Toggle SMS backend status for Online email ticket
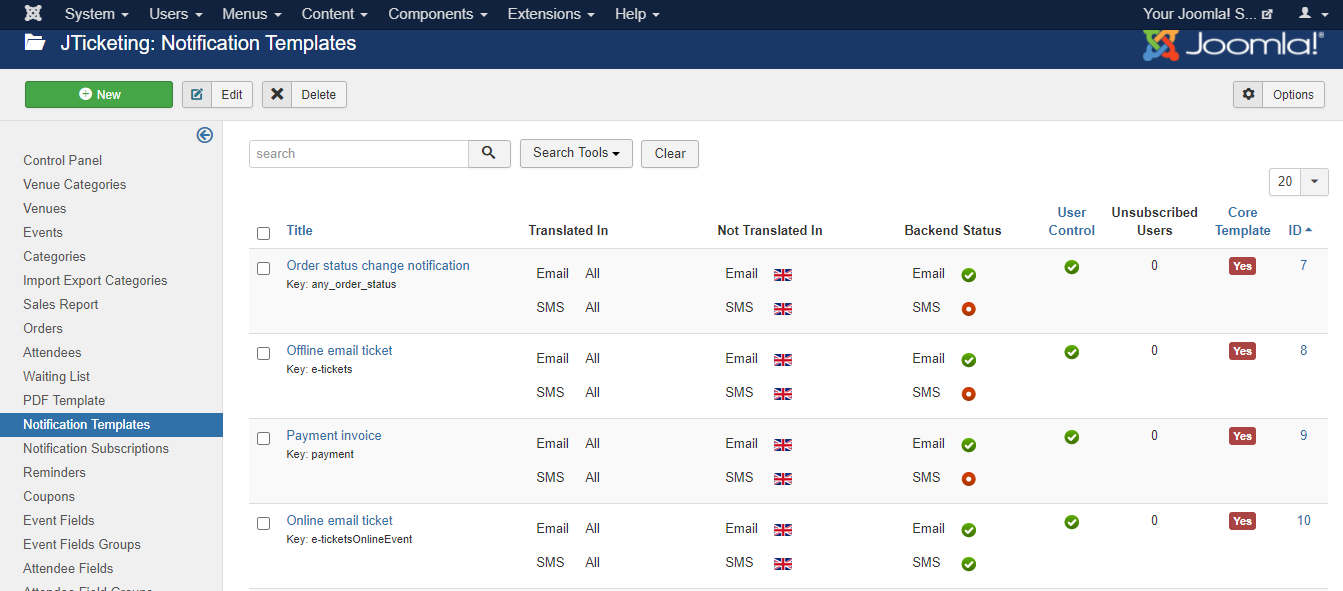The width and height of the screenshot is (1343, 591). [968, 564]
